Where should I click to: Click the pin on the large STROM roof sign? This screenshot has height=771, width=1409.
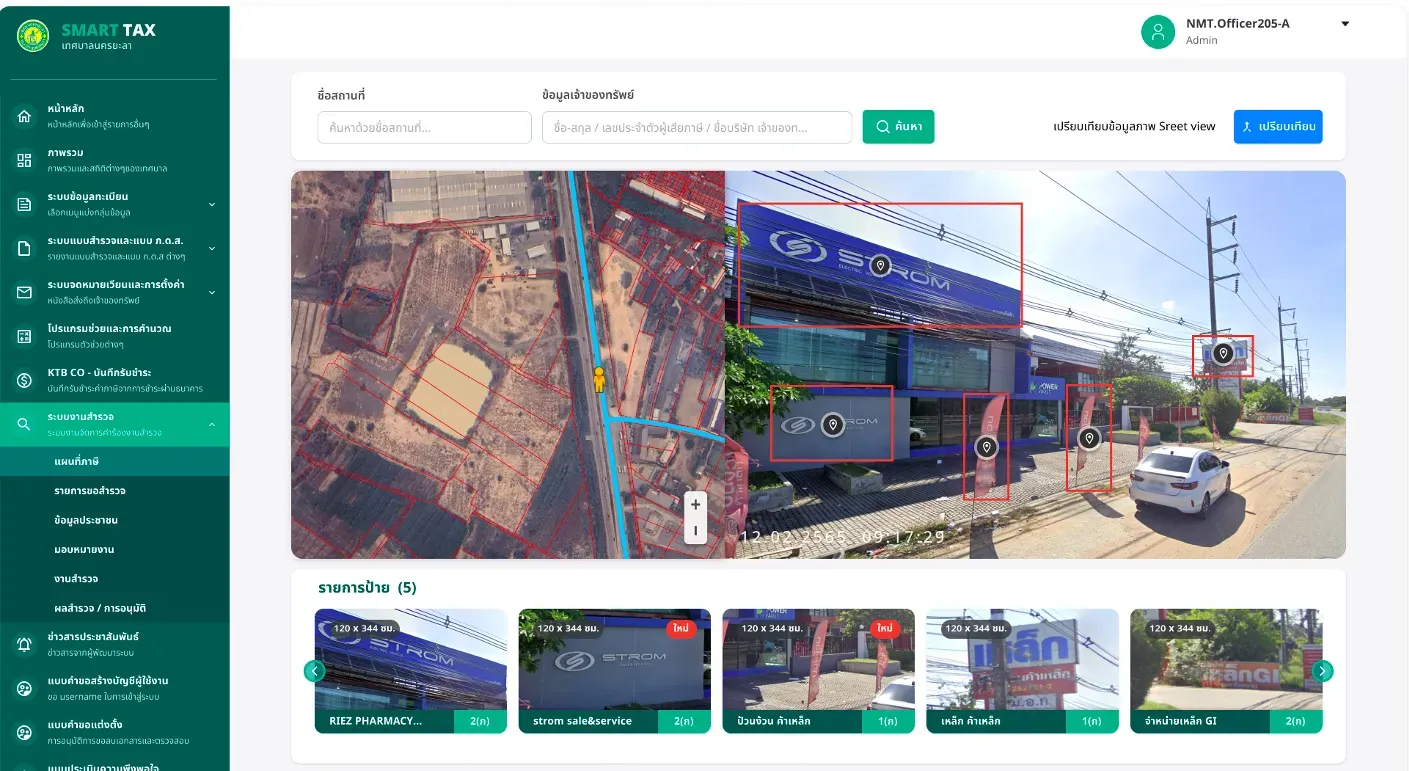coord(880,265)
